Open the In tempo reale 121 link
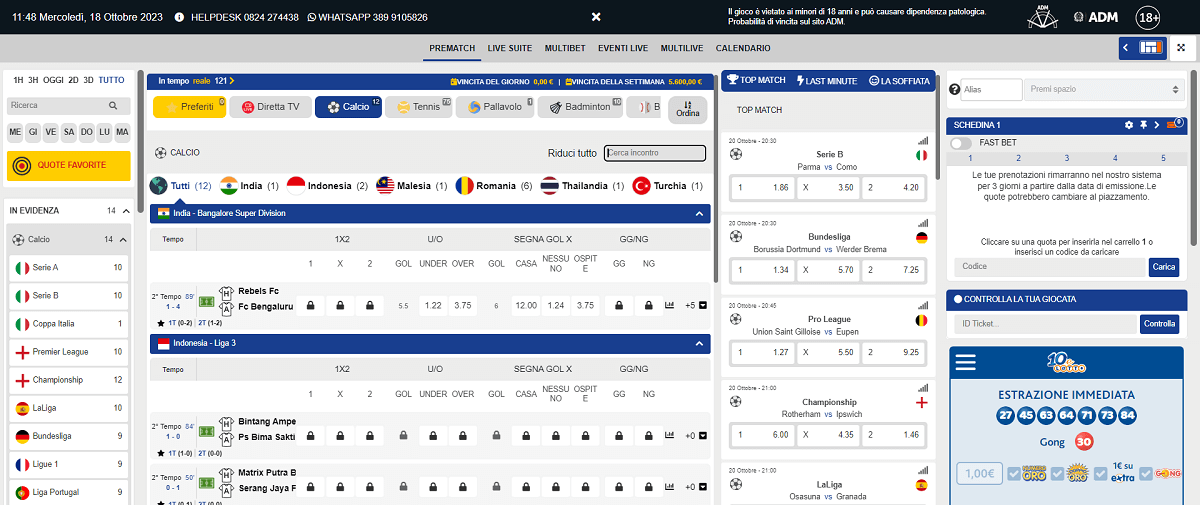 (x=196, y=81)
